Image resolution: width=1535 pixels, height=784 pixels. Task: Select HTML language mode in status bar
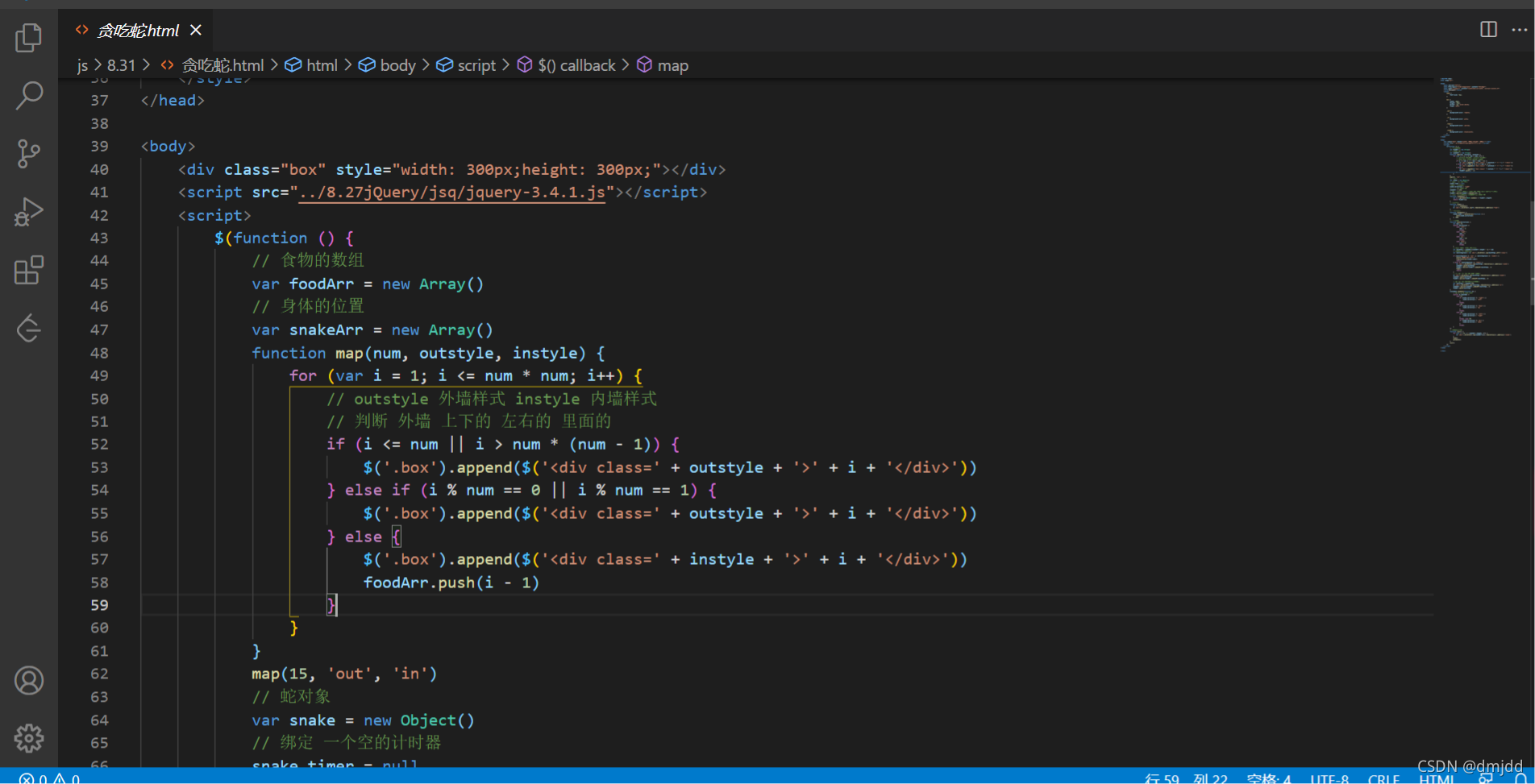pyautogui.click(x=1437, y=778)
